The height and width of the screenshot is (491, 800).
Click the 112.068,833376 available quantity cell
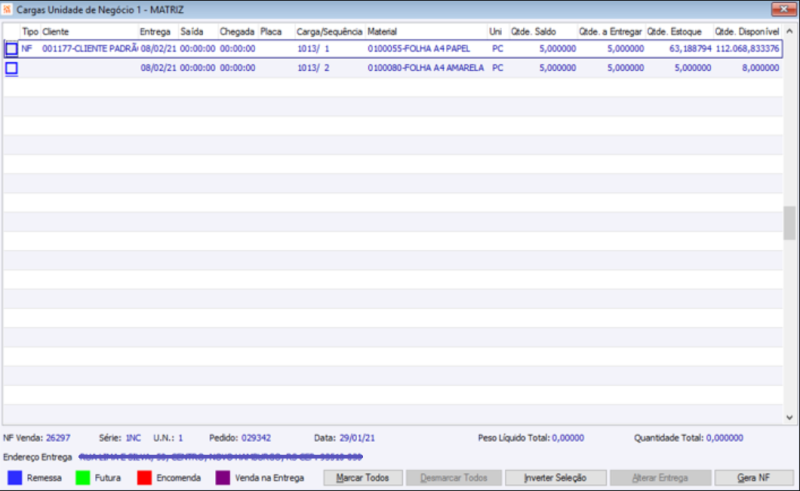[x=747, y=49]
